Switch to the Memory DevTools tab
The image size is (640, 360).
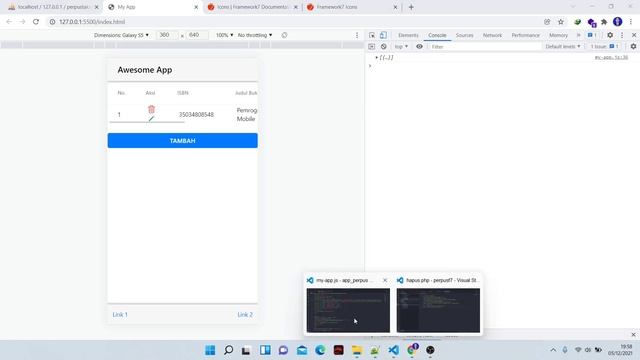[x=558, y=35]
